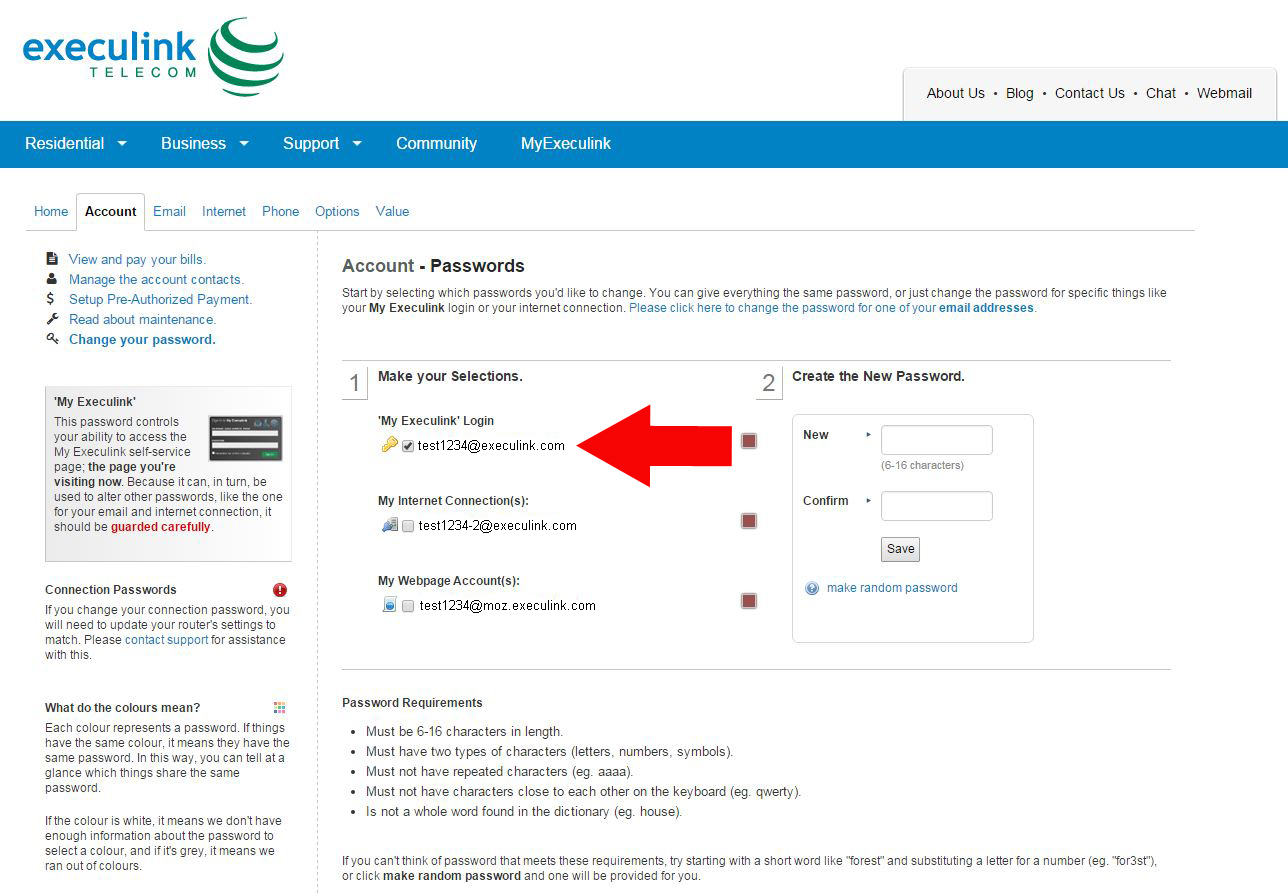Click the 'Create the New Password.' heading
Screen dimensions: 1288x896
pos(878,377)
